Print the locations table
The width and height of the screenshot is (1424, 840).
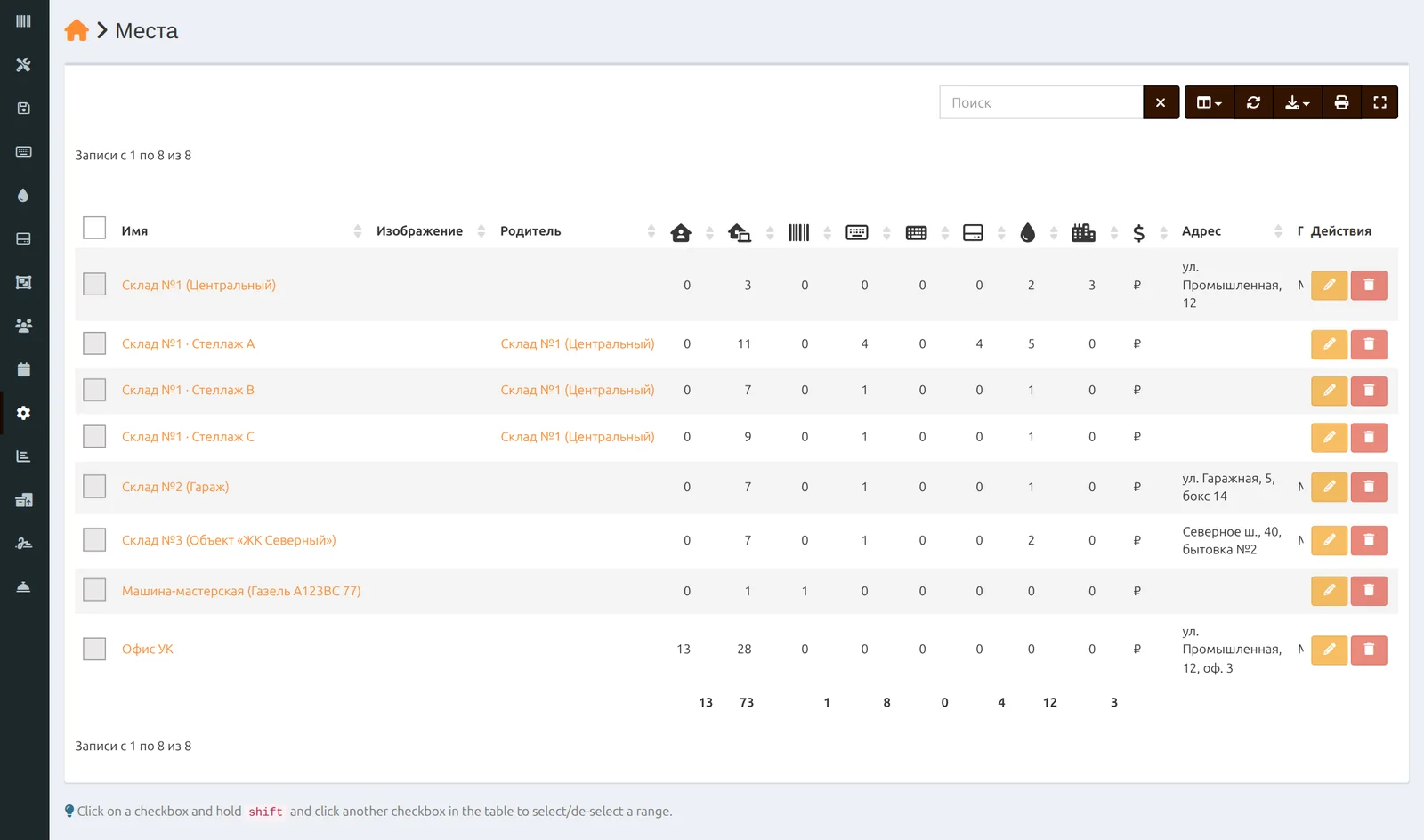click(1341, 102)
